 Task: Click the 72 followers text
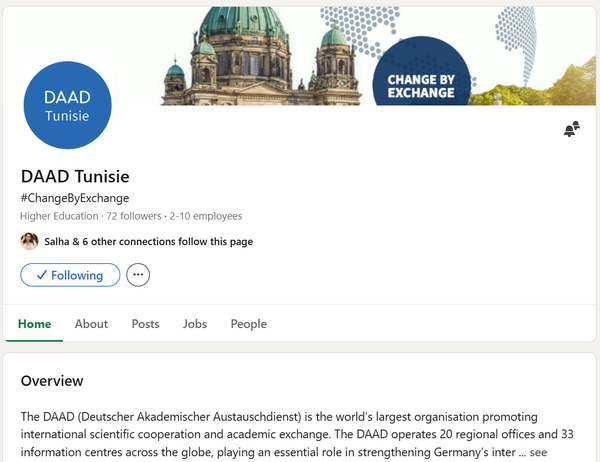[134, 216]
